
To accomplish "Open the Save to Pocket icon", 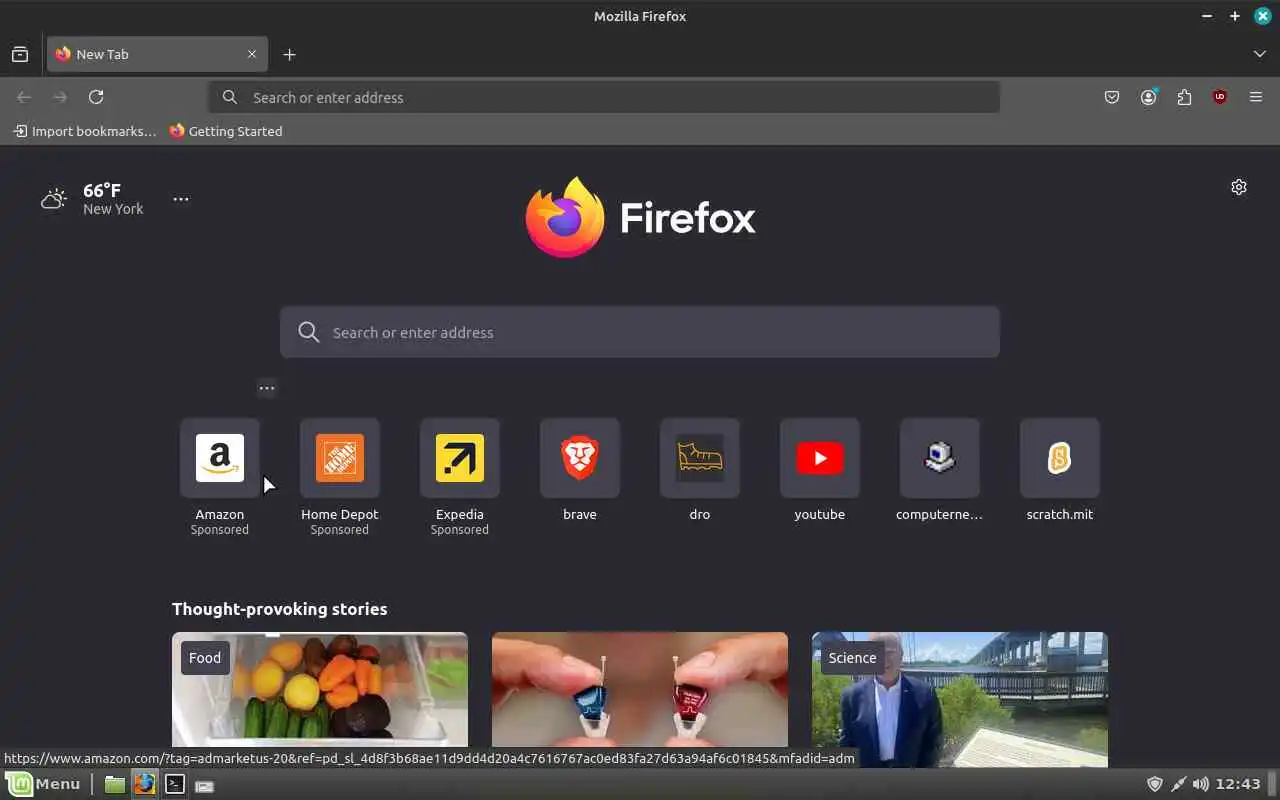I will pyautogui.click(x=1112, y=97).
